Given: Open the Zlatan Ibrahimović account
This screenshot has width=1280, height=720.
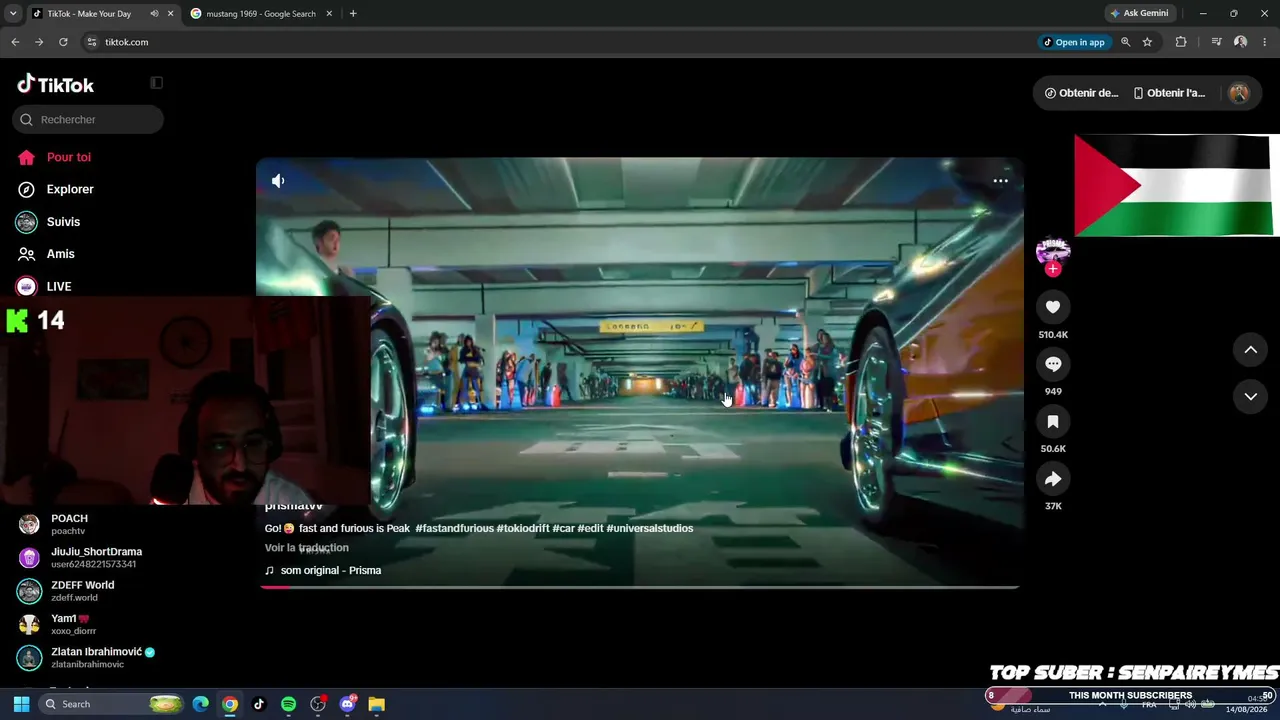Looking at the screenshot, I should [x=88, y=658].
